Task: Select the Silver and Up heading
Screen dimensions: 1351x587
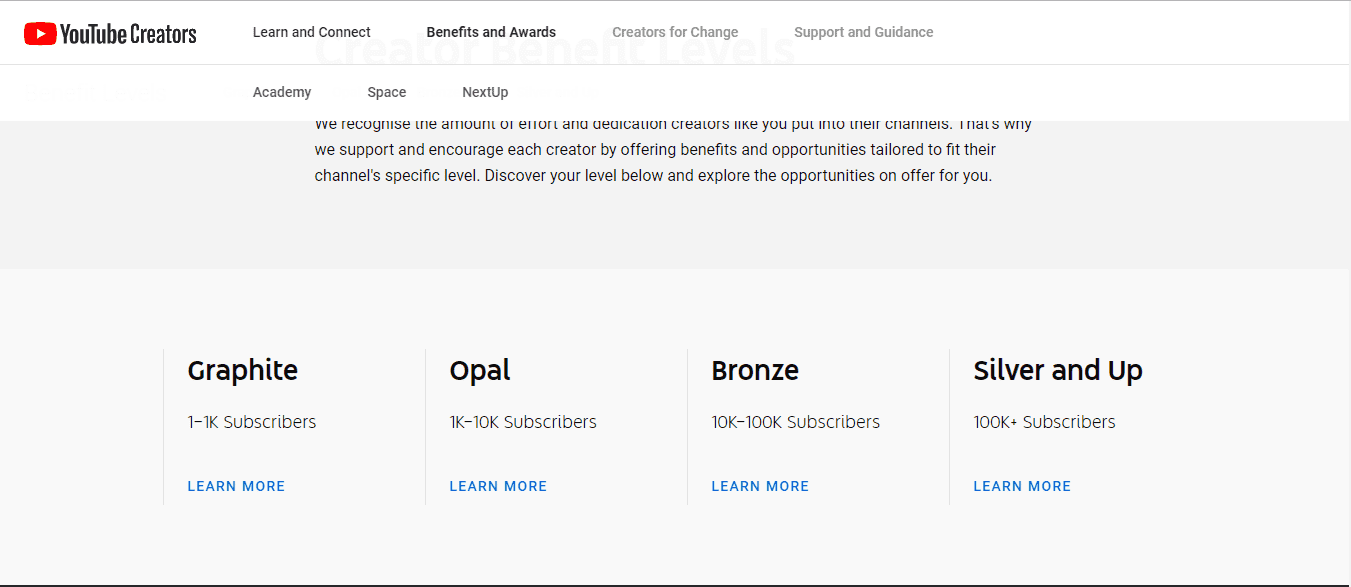Action: pos(1058,371)
